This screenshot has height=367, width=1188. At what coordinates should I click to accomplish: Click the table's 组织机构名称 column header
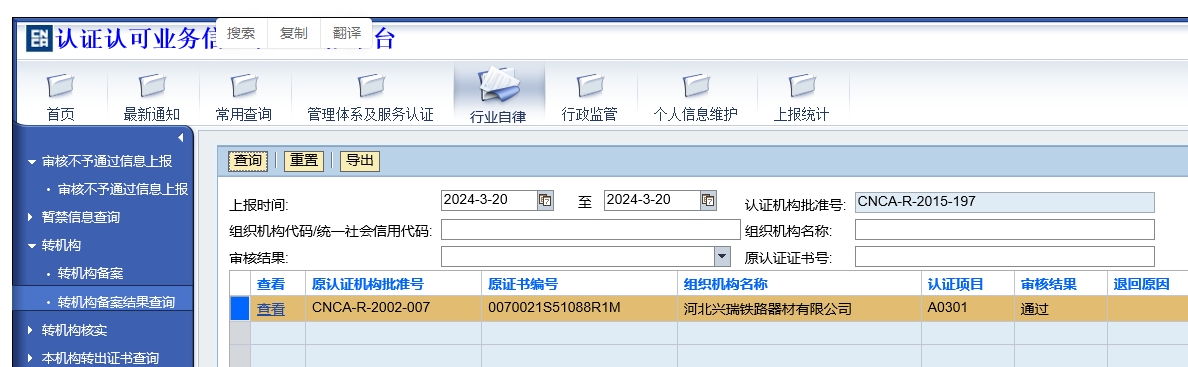click(x=799, y=284)
